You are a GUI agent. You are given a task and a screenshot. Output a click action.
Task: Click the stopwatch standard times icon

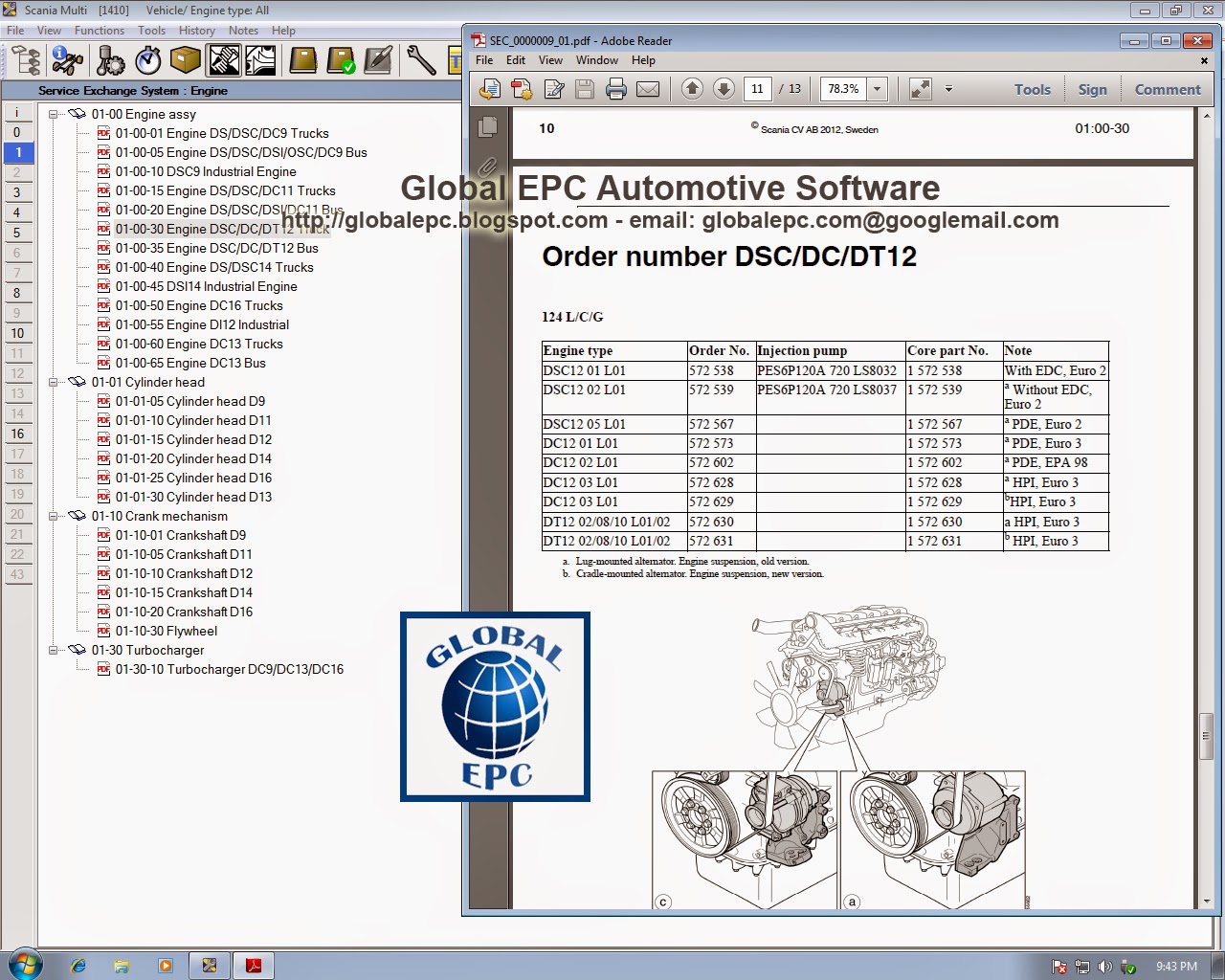[148, 60]
